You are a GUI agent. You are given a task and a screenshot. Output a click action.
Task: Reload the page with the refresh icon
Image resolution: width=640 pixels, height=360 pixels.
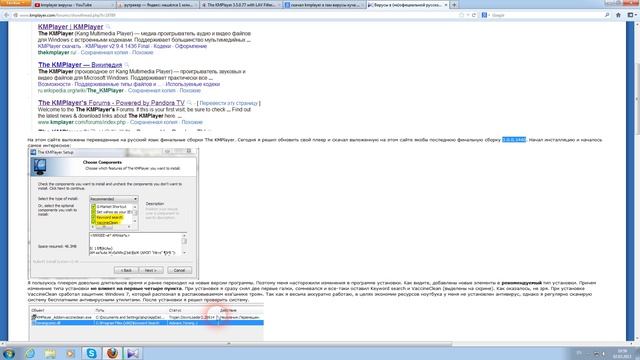coord(474,15)
